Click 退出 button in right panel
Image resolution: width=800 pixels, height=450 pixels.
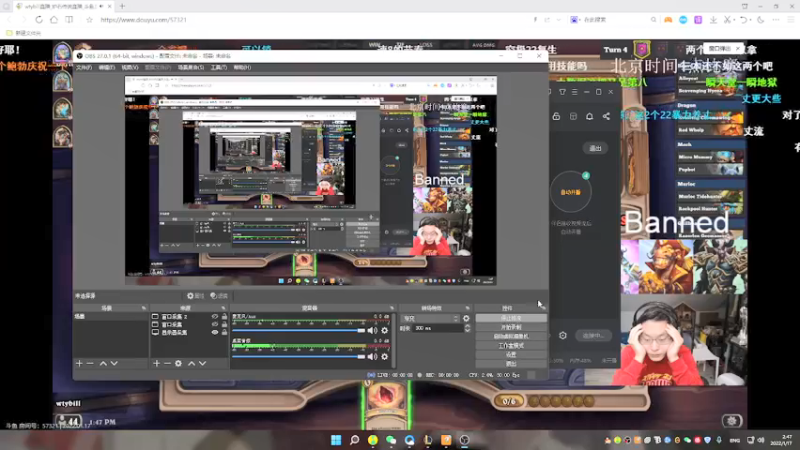pos(595,148)
